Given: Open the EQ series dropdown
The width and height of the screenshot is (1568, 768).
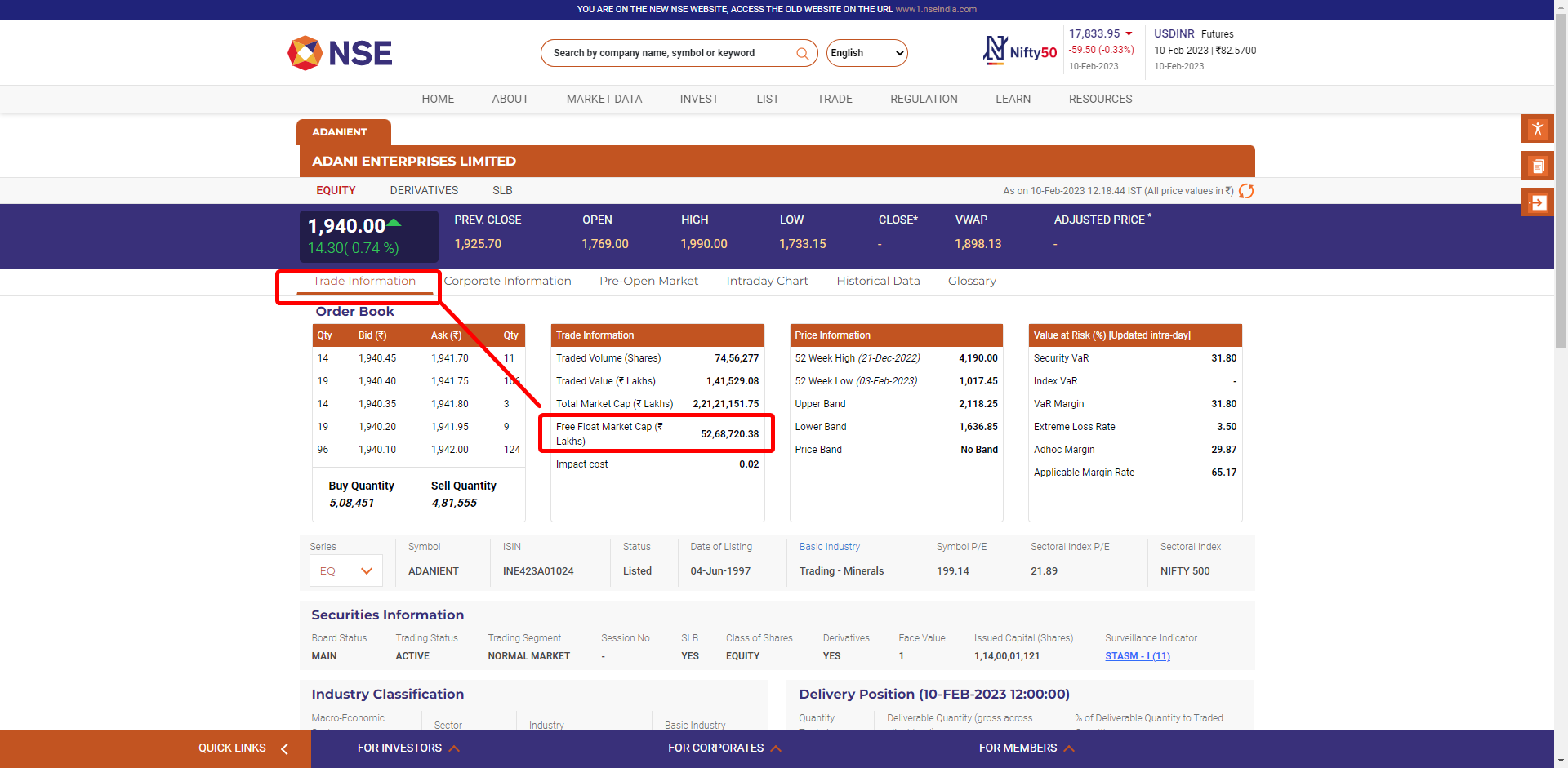Looking at the screenshot, I should click(346, 571).
